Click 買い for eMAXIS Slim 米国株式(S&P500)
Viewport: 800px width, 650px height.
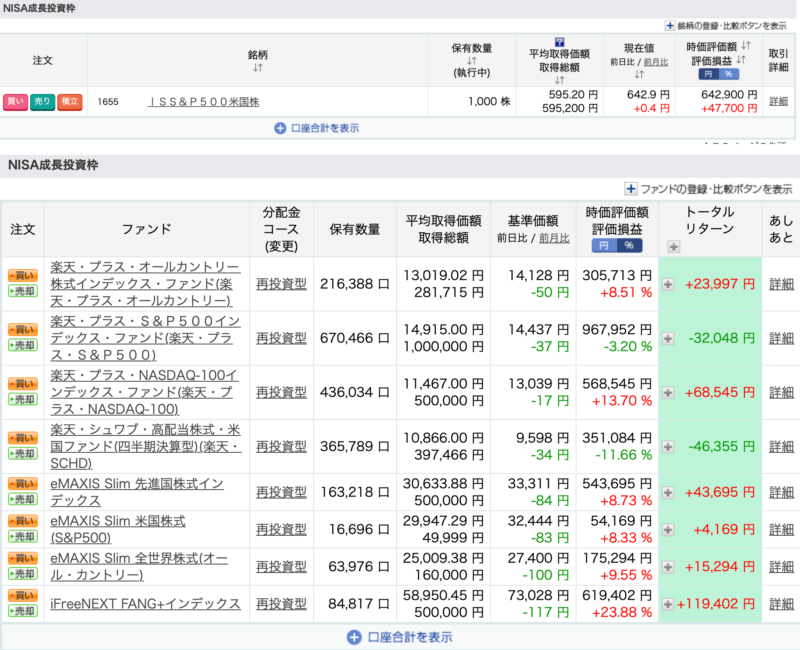coord(23,521)
